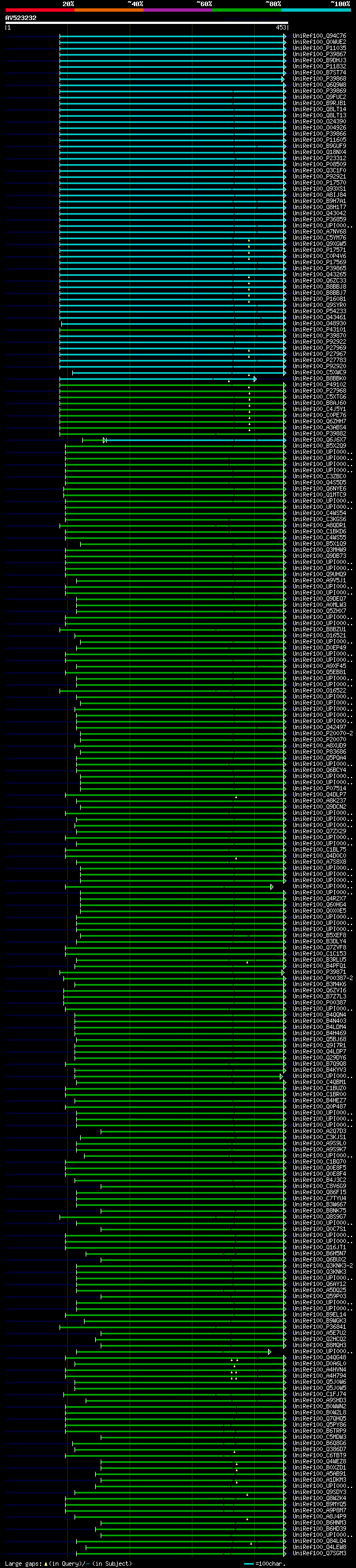Open hit UniRef100_A7S8X8

pyautogui.click(x=319, y=862)
